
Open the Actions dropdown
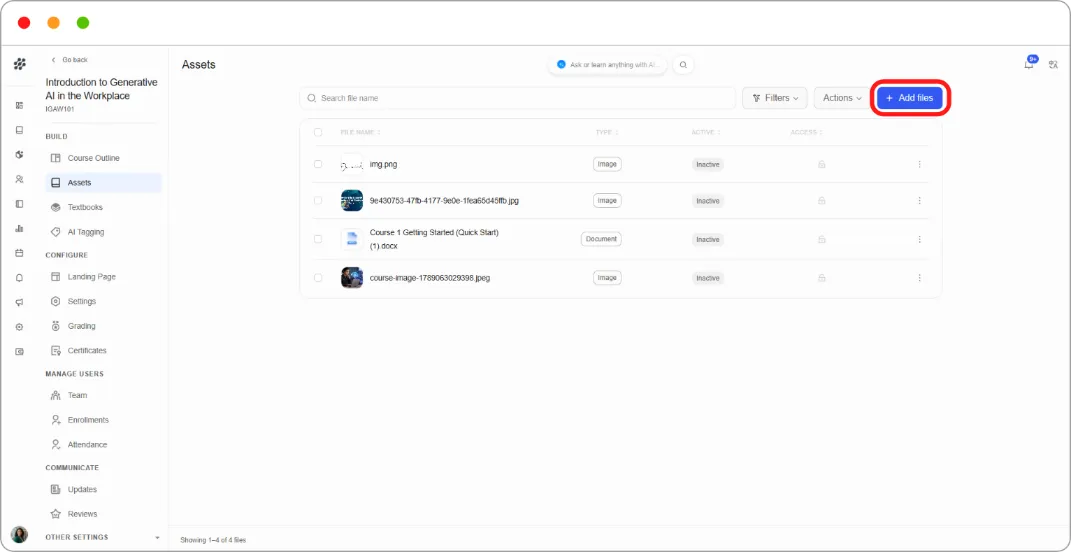pyautogui.click(x=842, y=98)
